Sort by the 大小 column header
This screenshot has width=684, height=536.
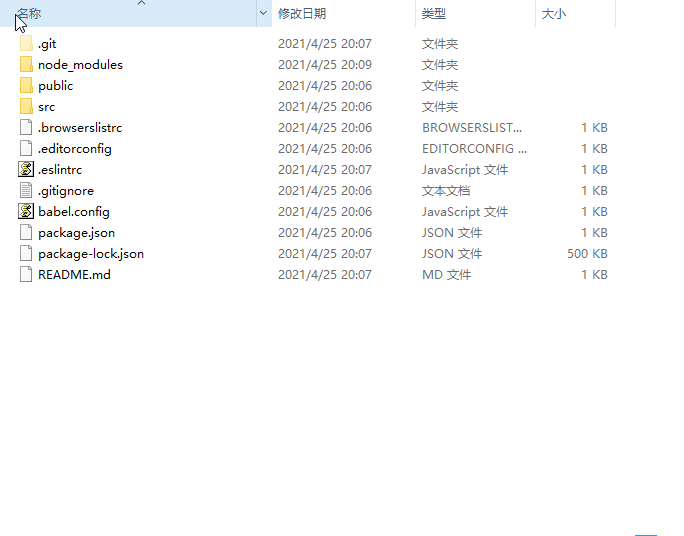pos(575,13)
